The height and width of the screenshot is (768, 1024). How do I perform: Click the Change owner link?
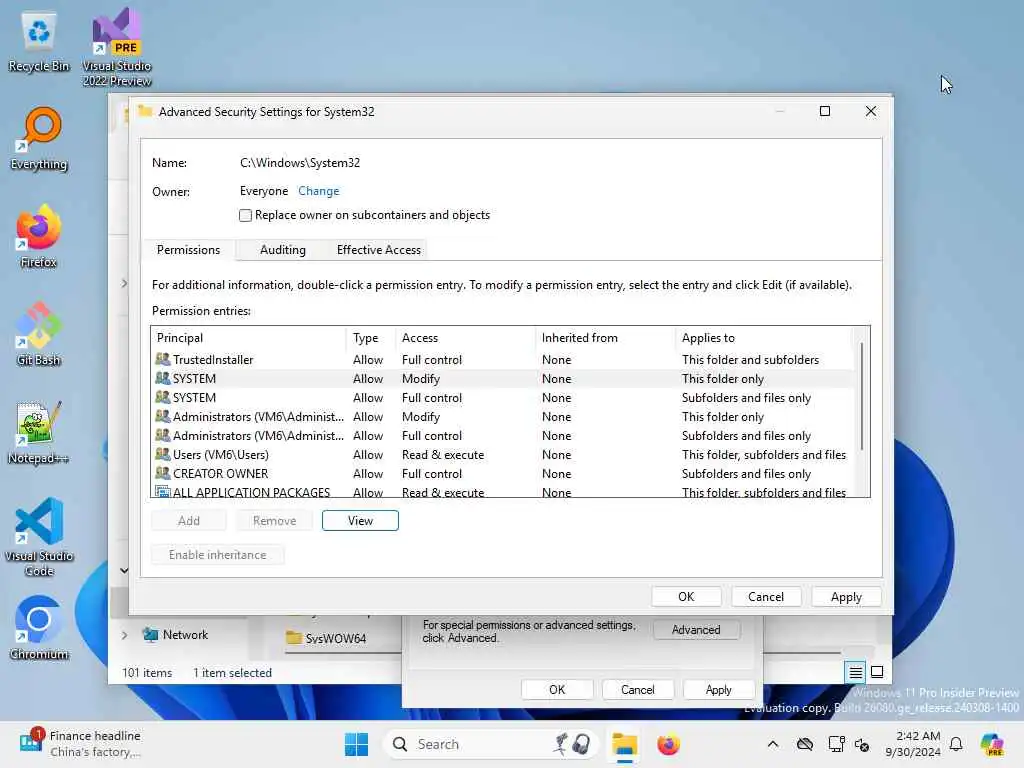click(x=319, y=191)
